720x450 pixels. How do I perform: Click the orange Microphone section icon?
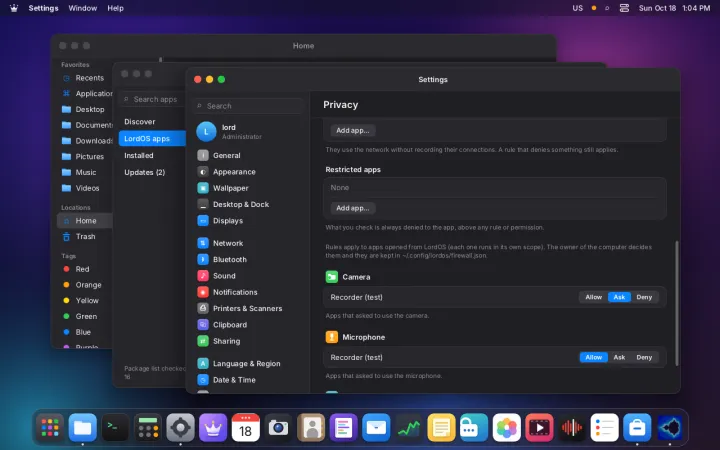click(332, 337)
